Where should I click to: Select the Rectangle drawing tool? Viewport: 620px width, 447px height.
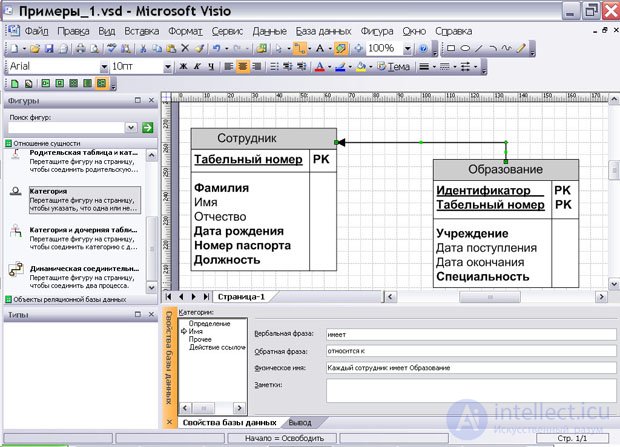(x=451, y=48)
